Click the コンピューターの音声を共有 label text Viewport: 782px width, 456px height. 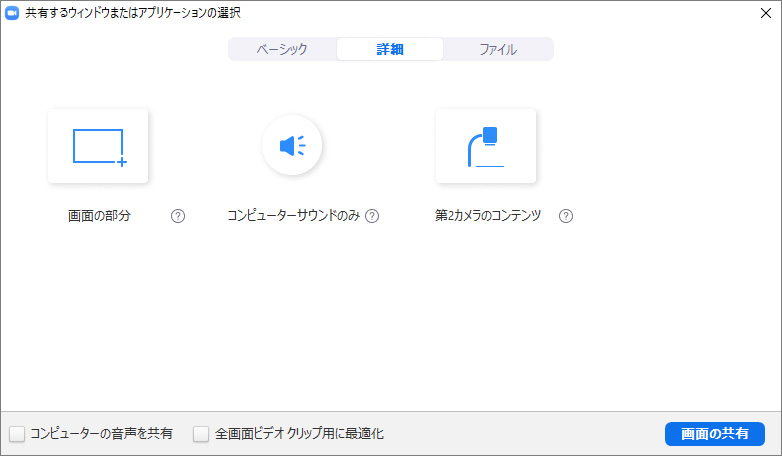pyautogui.click(x=101, y=434)
